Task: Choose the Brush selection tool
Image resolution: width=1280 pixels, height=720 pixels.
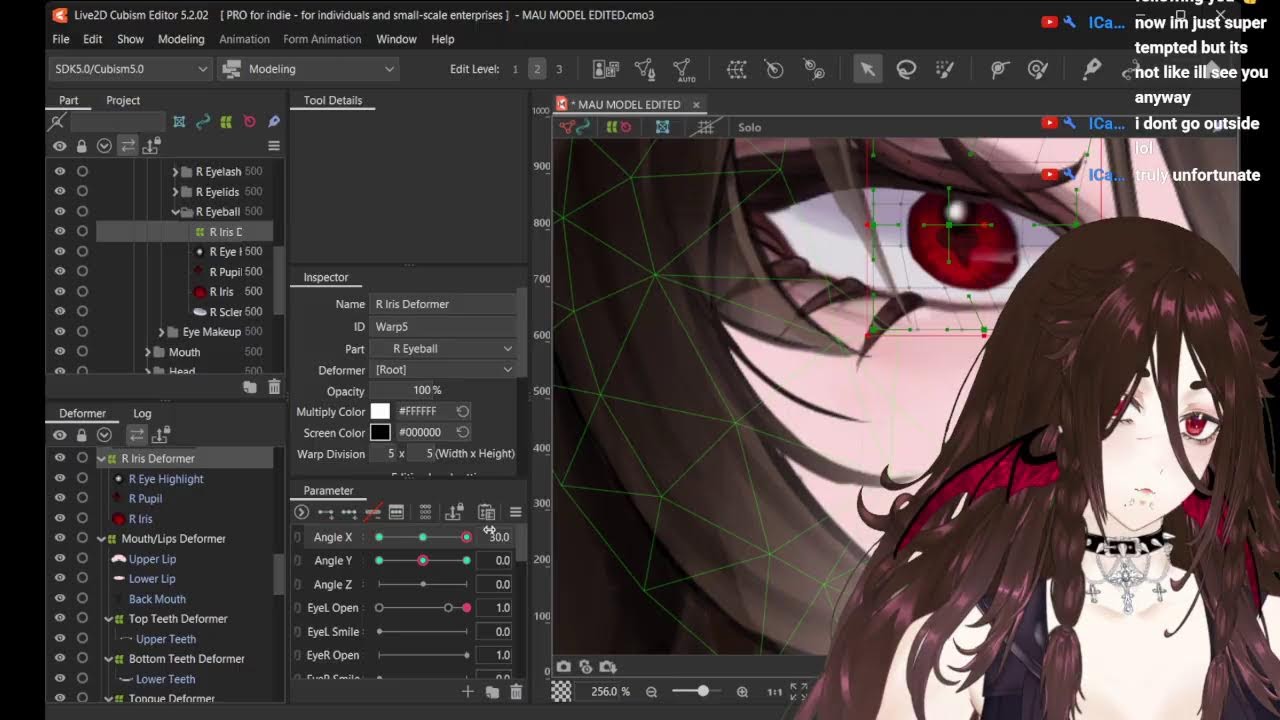Action: (x=944, y=69)
